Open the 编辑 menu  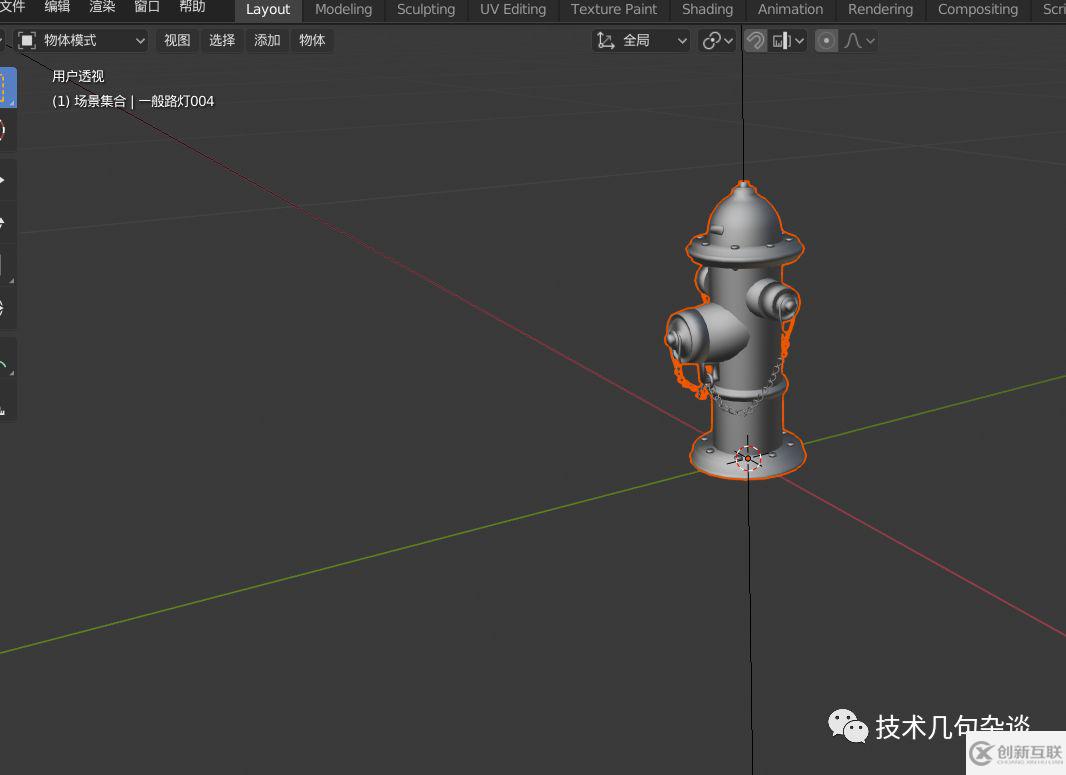pyautogui.click(x=57, y=7)
